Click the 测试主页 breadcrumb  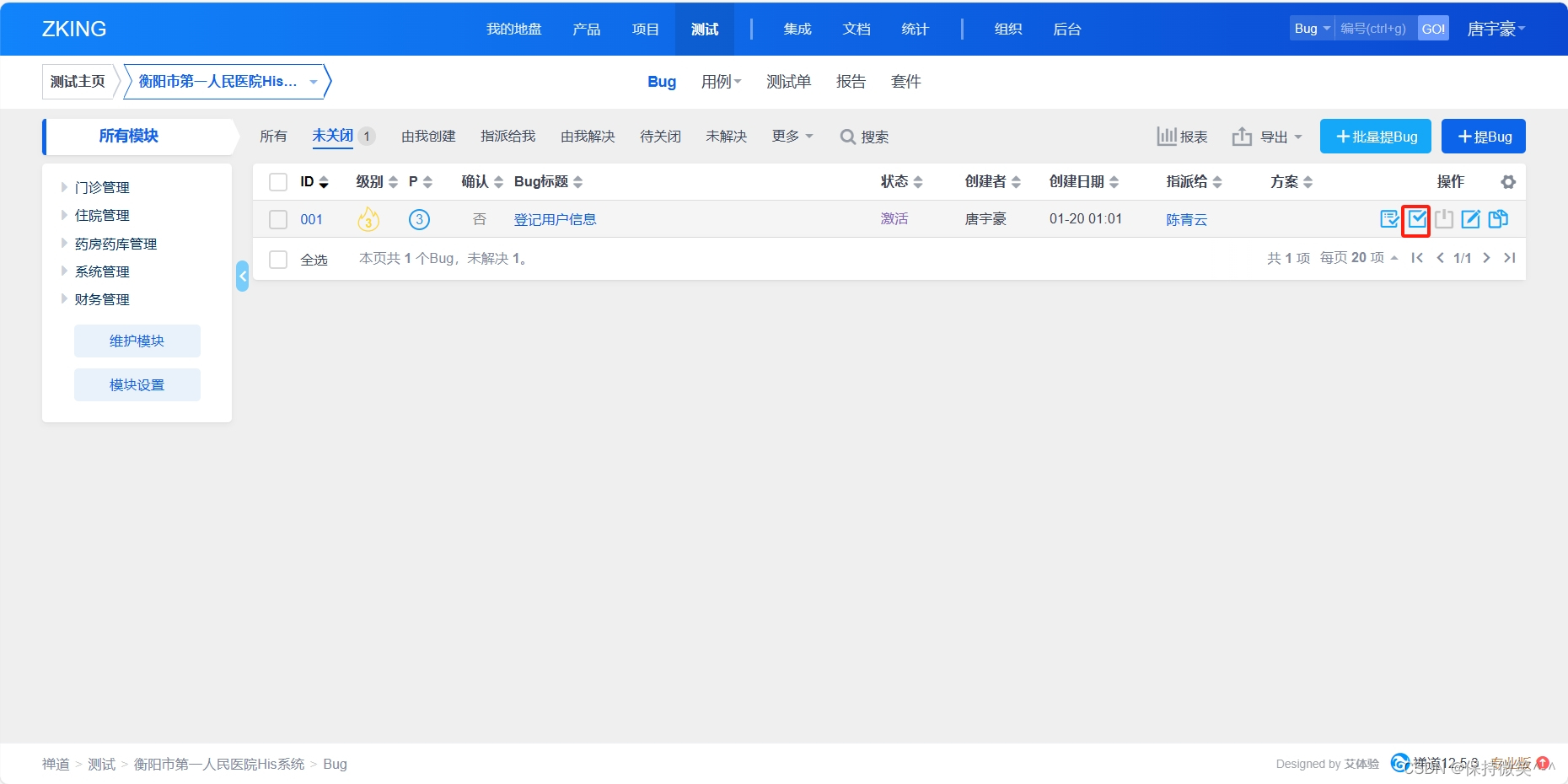(x=78, y=82)
